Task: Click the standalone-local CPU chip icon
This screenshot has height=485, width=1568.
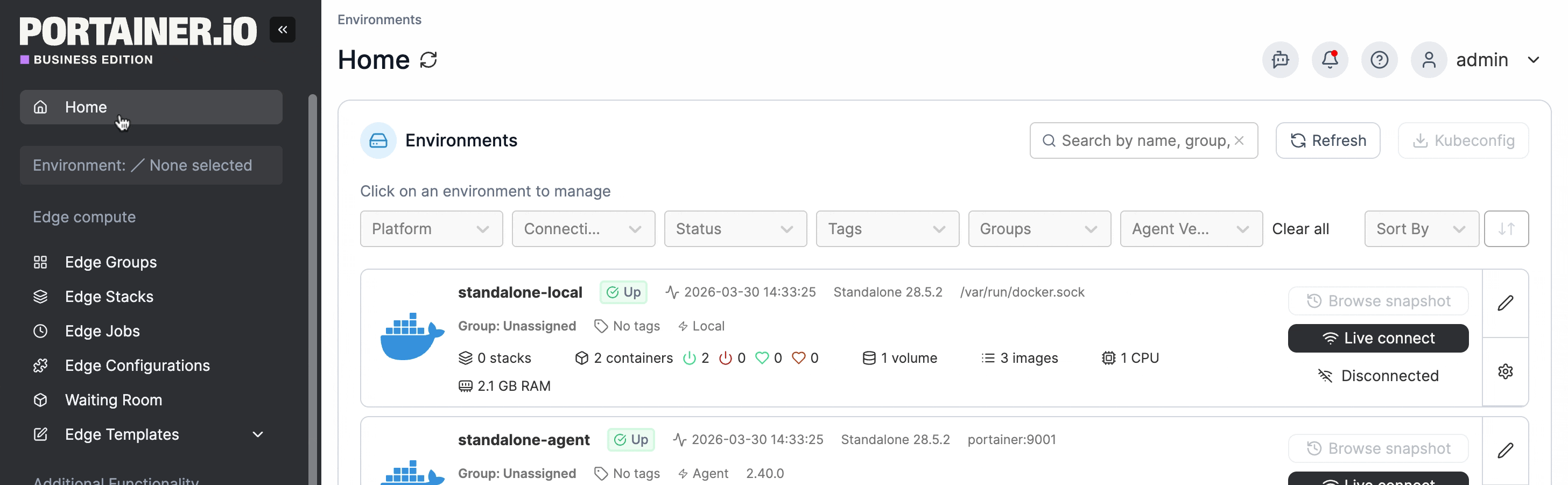Action: coord(1108,358)
